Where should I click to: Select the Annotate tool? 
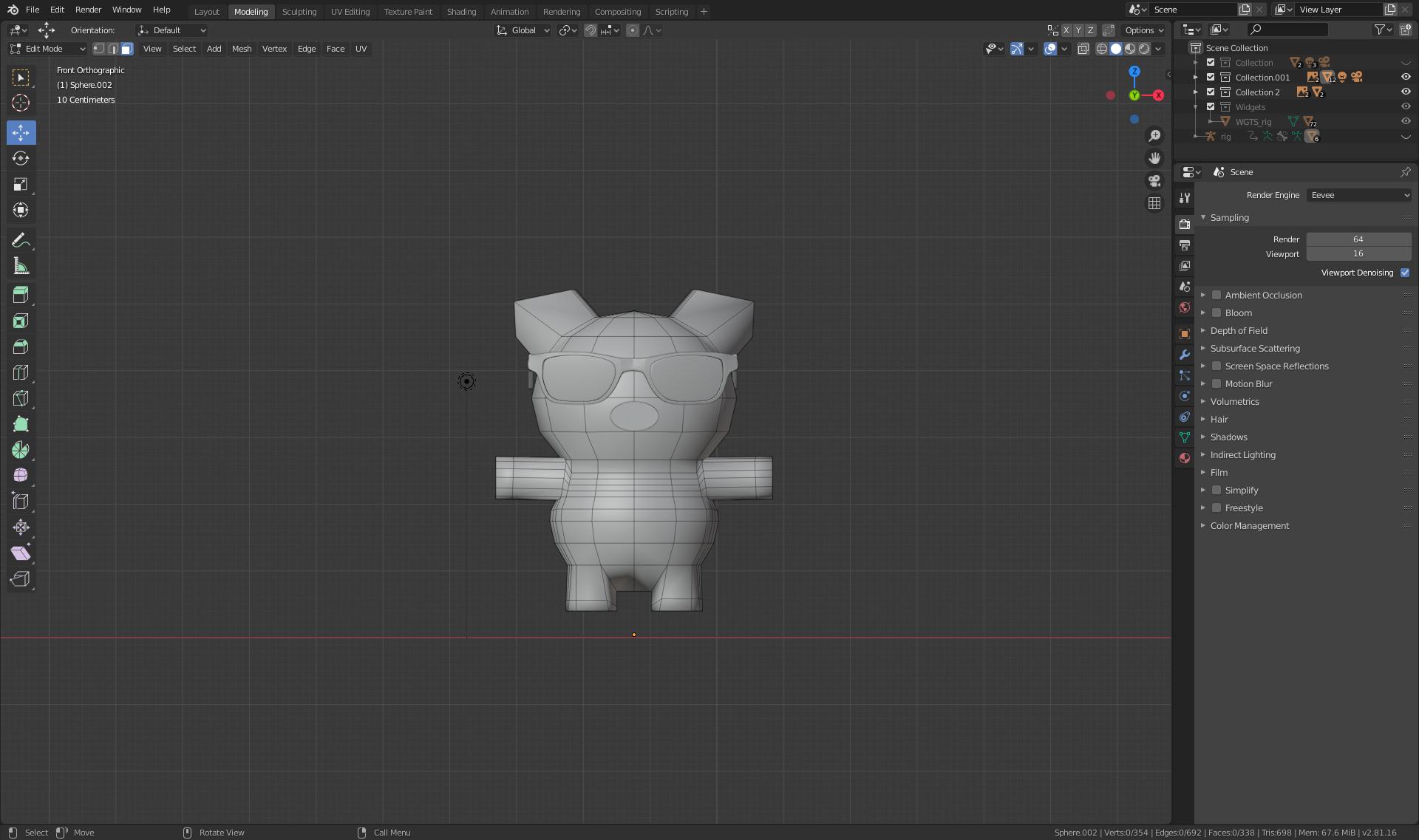coord(21,239)
